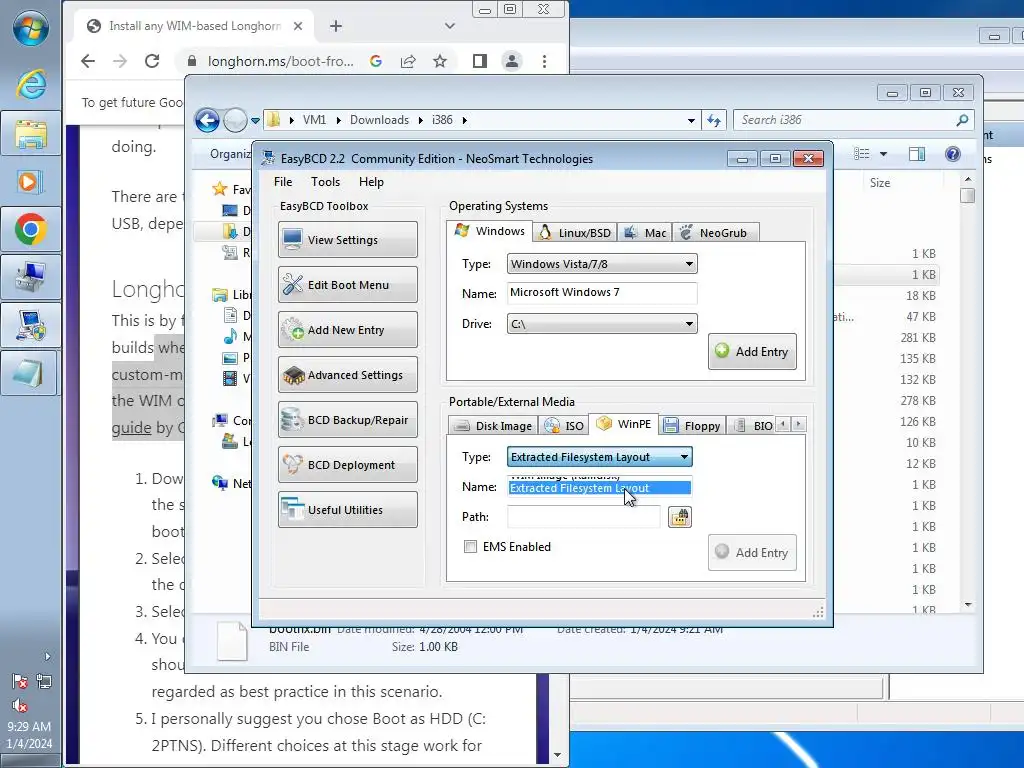Open View Settings in EasyBCD Toolbox
The image size is (1024, 768).
point(347,239)
